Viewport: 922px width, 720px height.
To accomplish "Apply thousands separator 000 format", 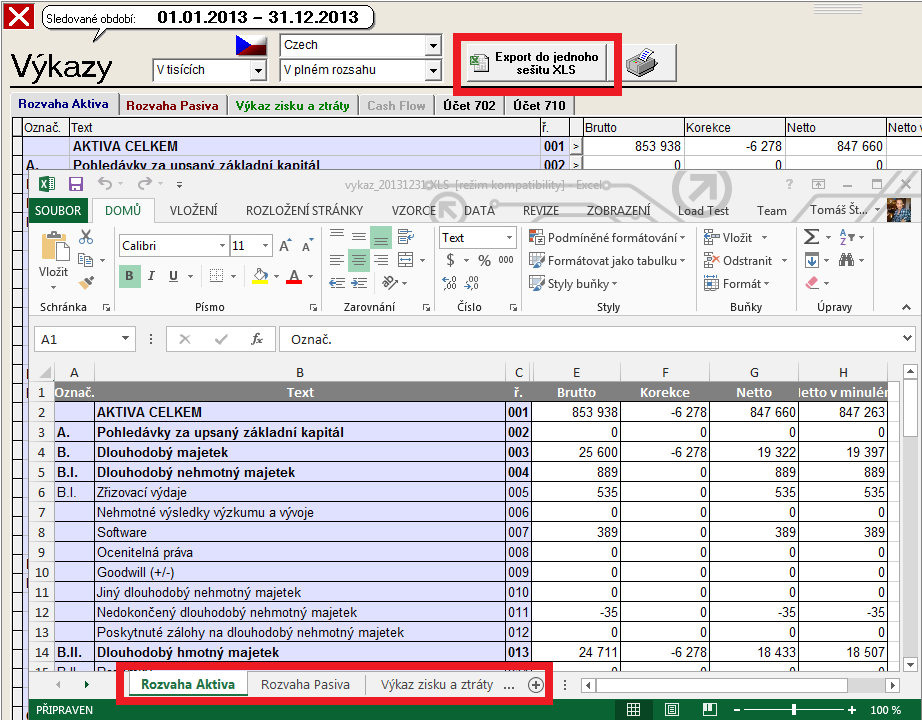I will click(506, 260).
